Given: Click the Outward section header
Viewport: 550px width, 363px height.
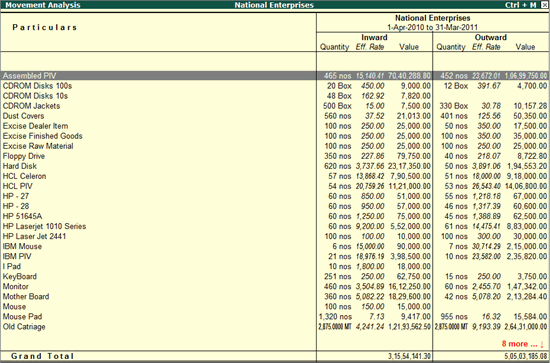Looking at the screenshot, I should point(491,38).
